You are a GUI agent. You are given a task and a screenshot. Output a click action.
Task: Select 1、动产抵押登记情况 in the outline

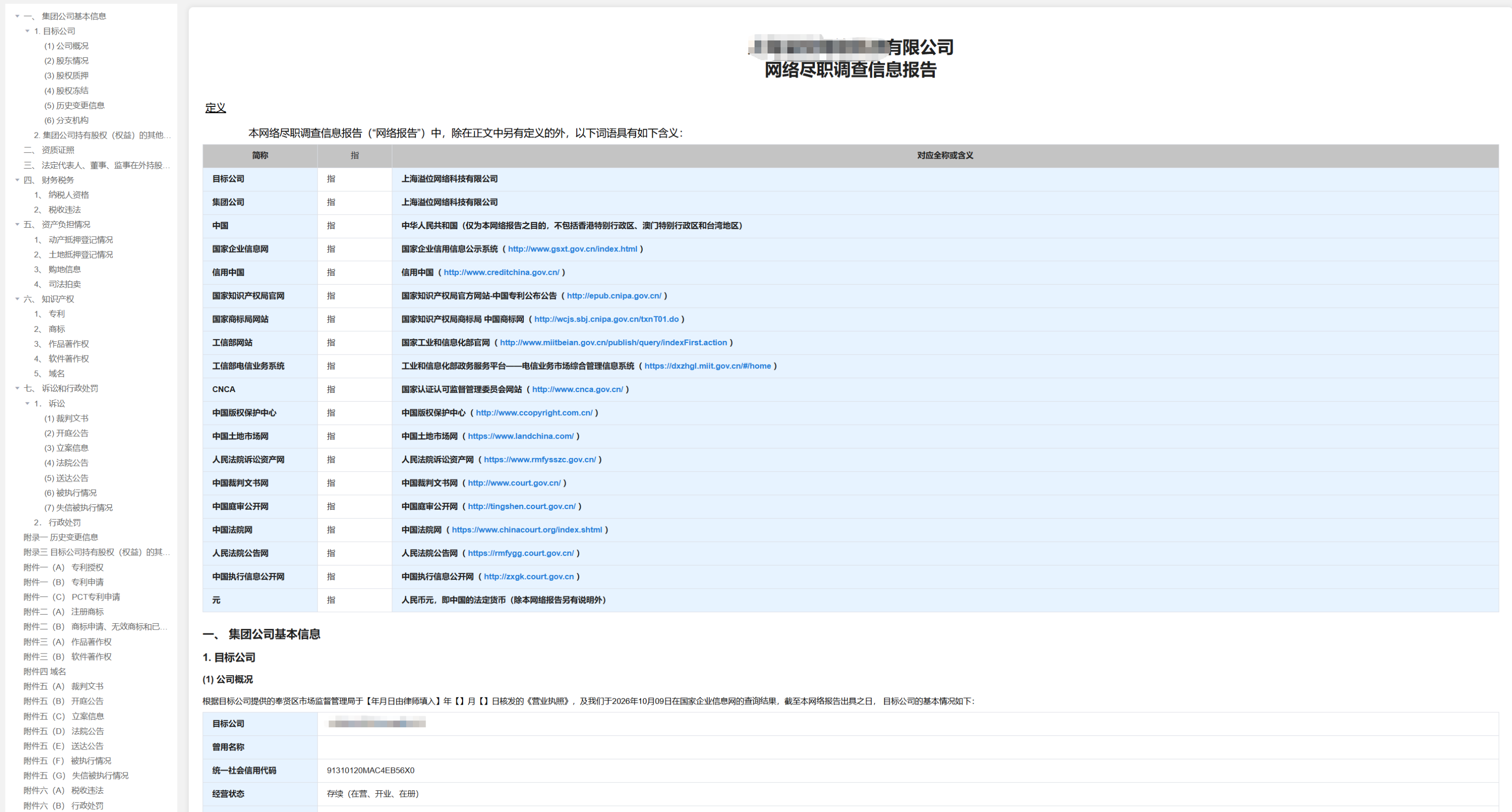pos(73,240)
